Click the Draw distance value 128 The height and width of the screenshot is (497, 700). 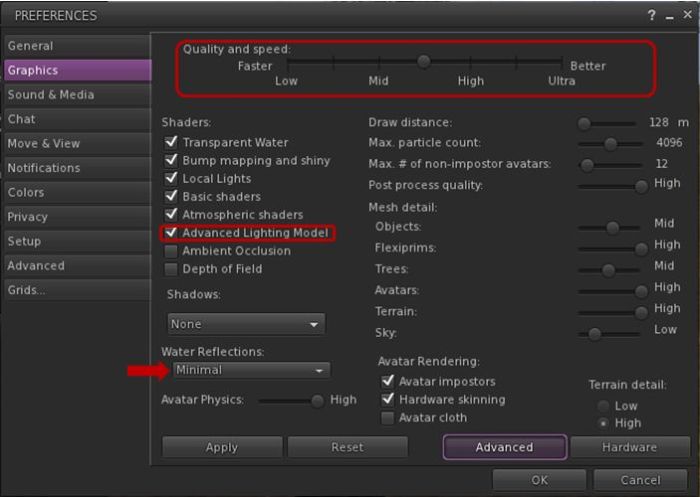[659, 122]
